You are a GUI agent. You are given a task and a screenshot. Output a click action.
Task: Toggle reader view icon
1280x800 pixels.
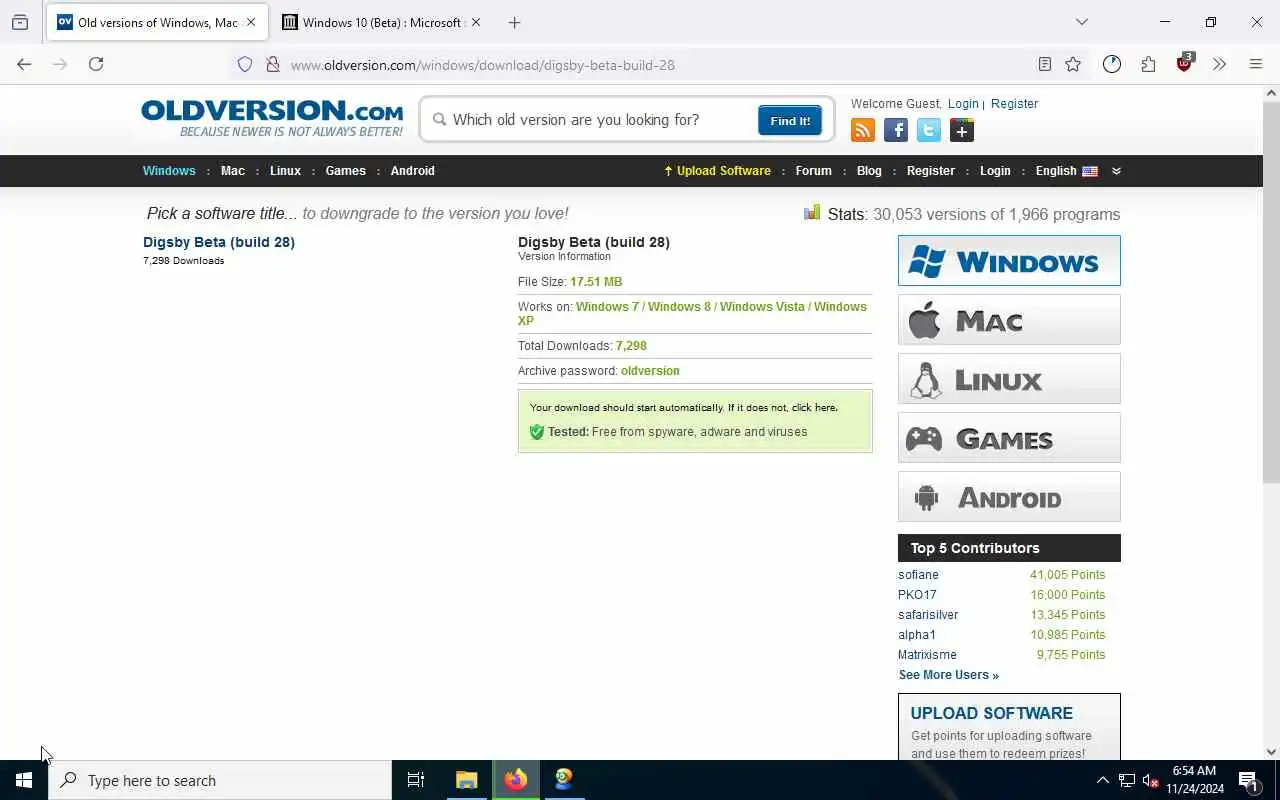coord(1045,64)
